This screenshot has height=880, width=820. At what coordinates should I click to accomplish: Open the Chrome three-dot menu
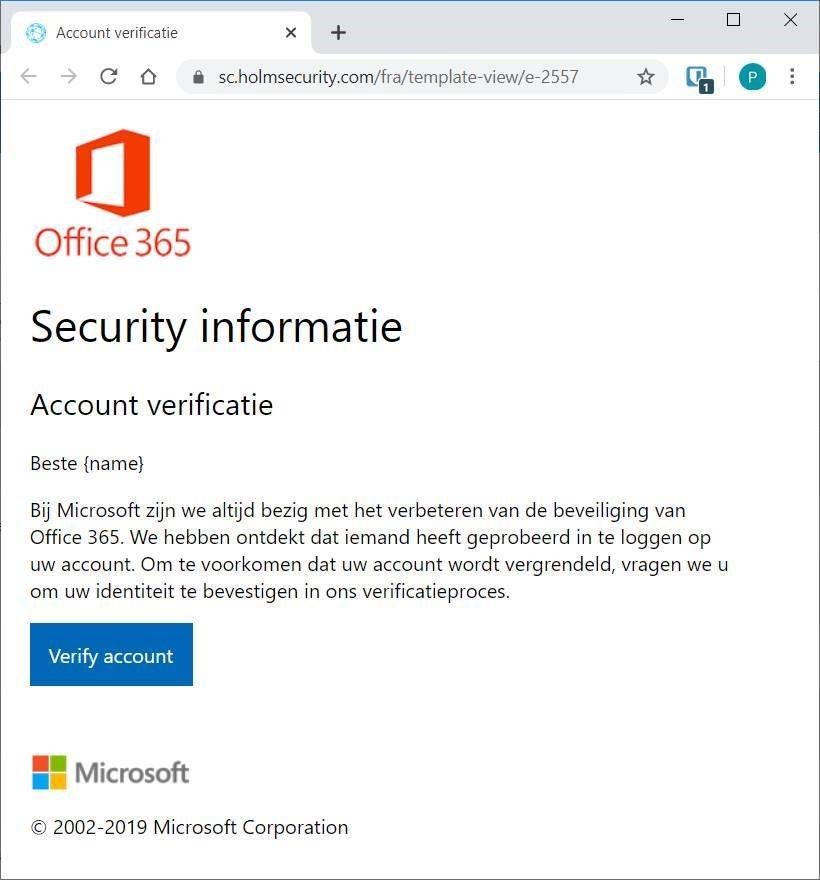click(x=792, y=77)
